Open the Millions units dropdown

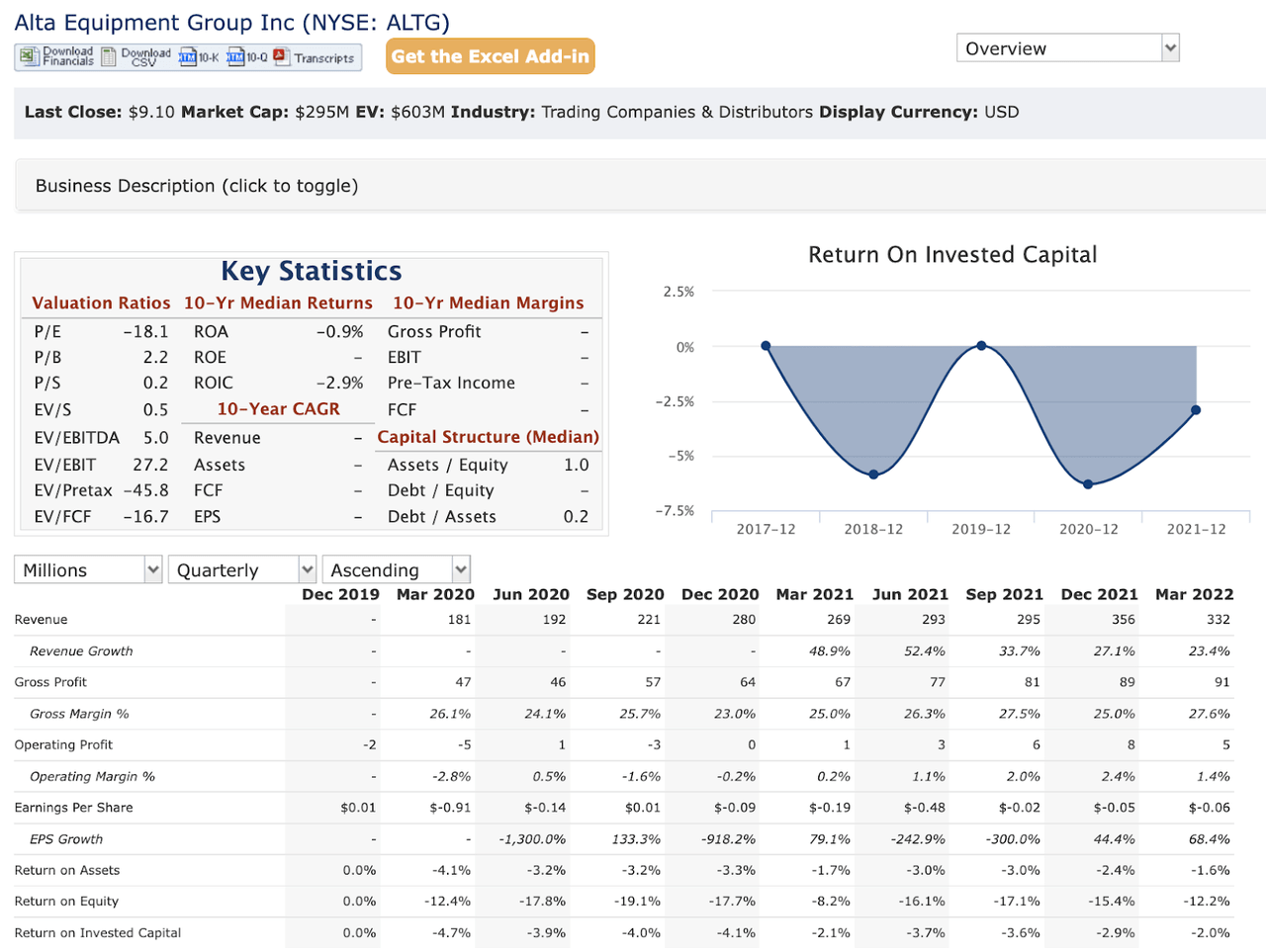88,569
